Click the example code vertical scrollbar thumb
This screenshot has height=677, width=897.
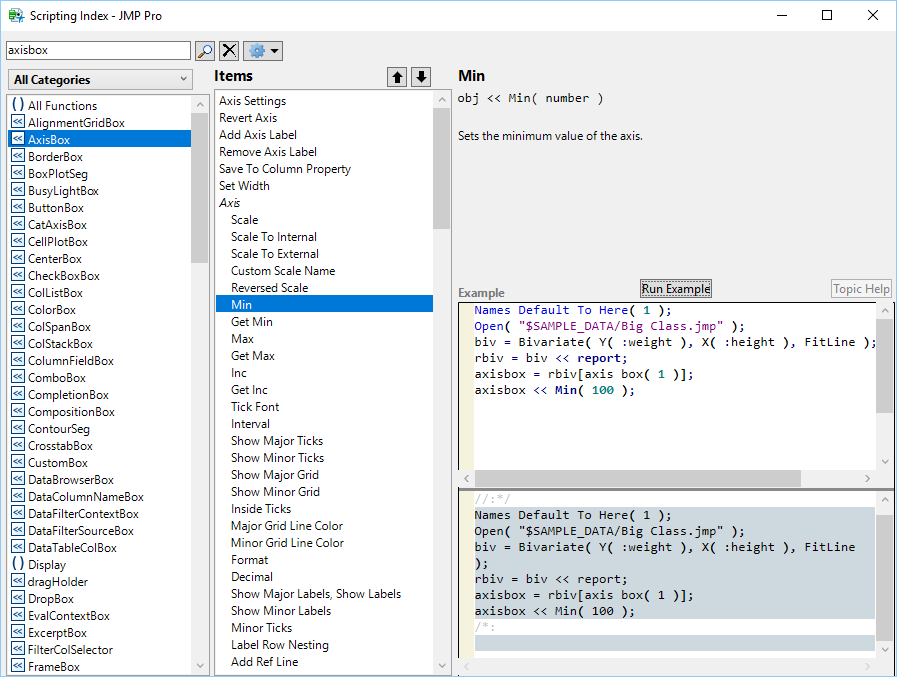[x=884, y=366]
